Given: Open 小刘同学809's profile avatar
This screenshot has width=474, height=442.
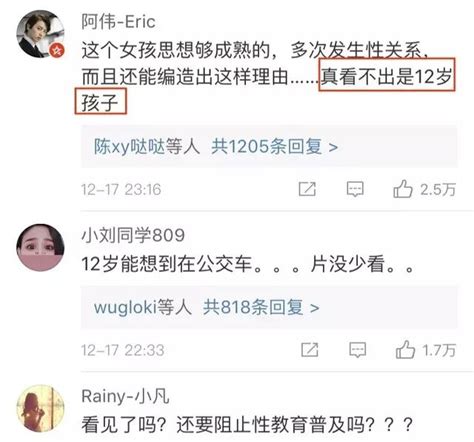Looking at the screenshot, I should [x=40, y=247].
